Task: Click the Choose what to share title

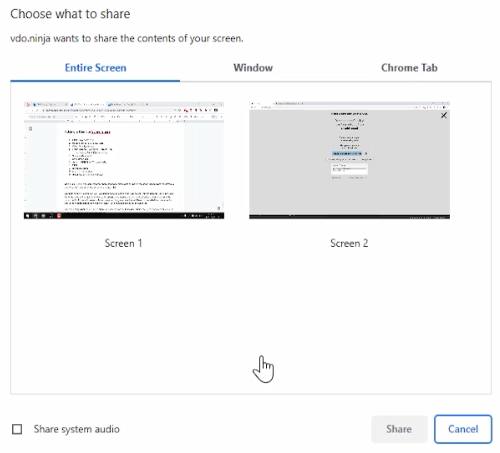Action: click(70, 14)
